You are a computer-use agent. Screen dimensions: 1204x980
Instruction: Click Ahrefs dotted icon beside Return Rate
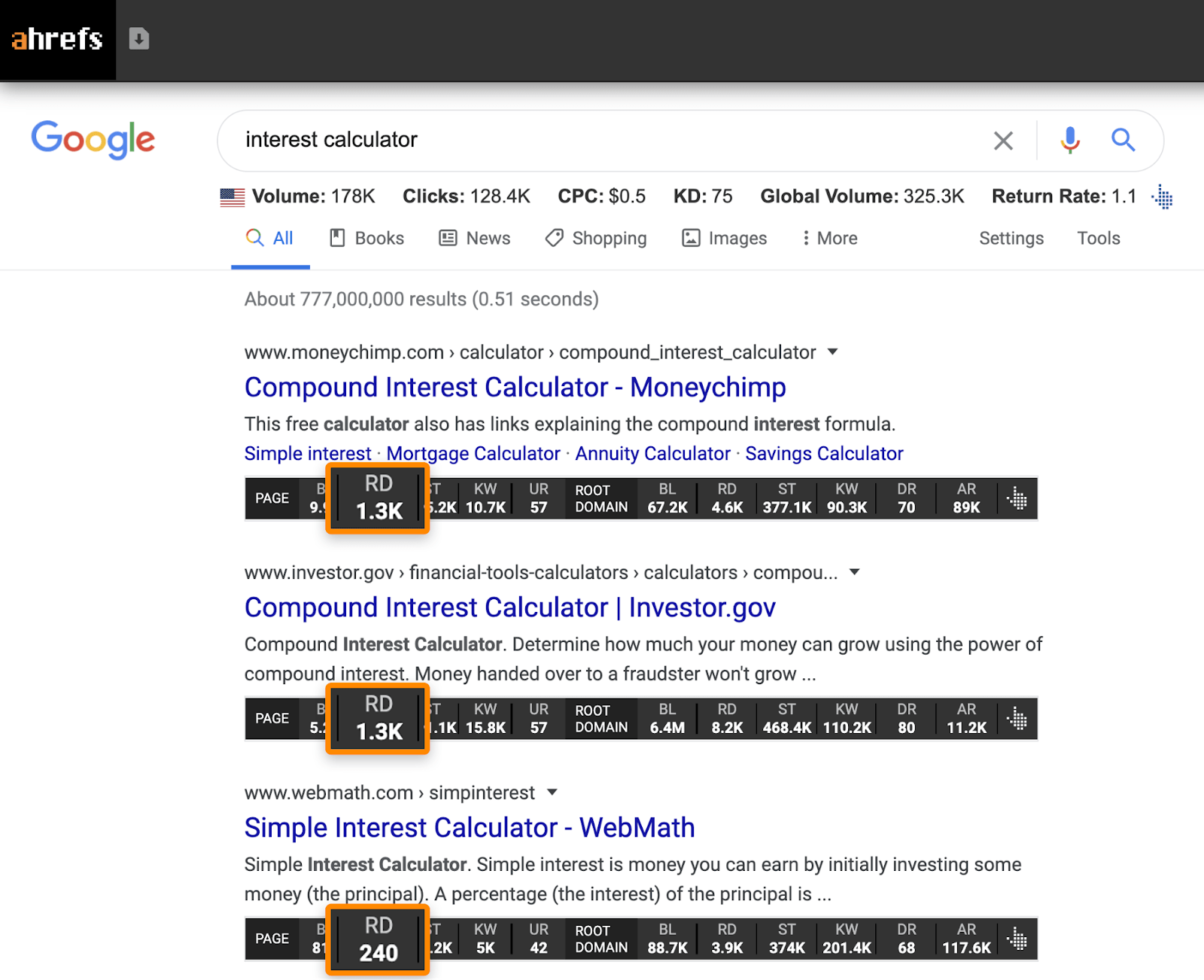pos(1163,197)
